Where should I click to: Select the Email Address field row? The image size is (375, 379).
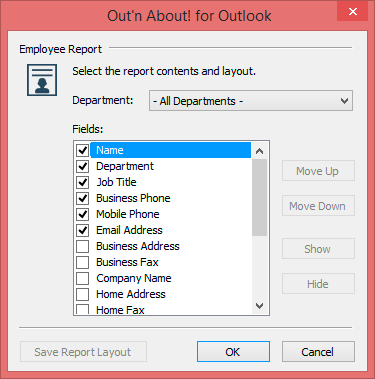point(171,230)
